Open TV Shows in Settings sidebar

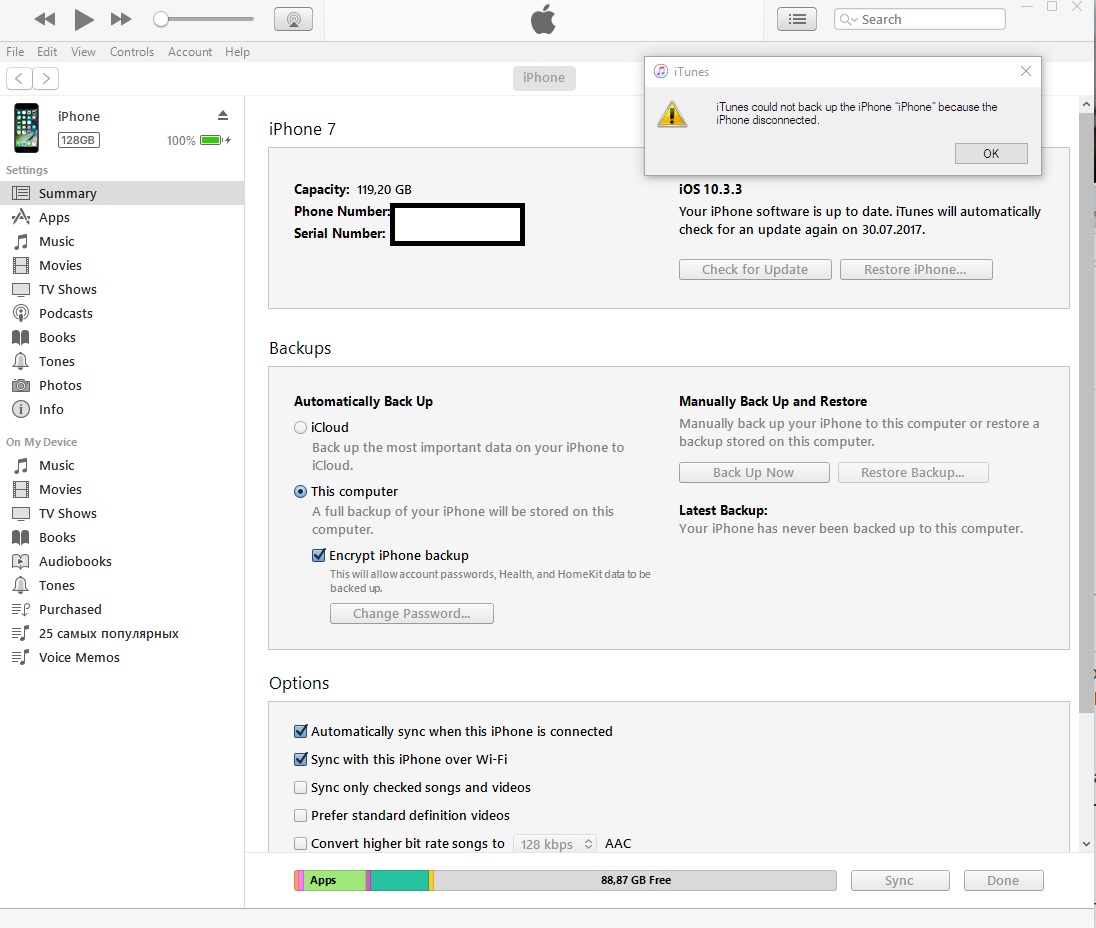pyautogui.click(x=122, y=289)
